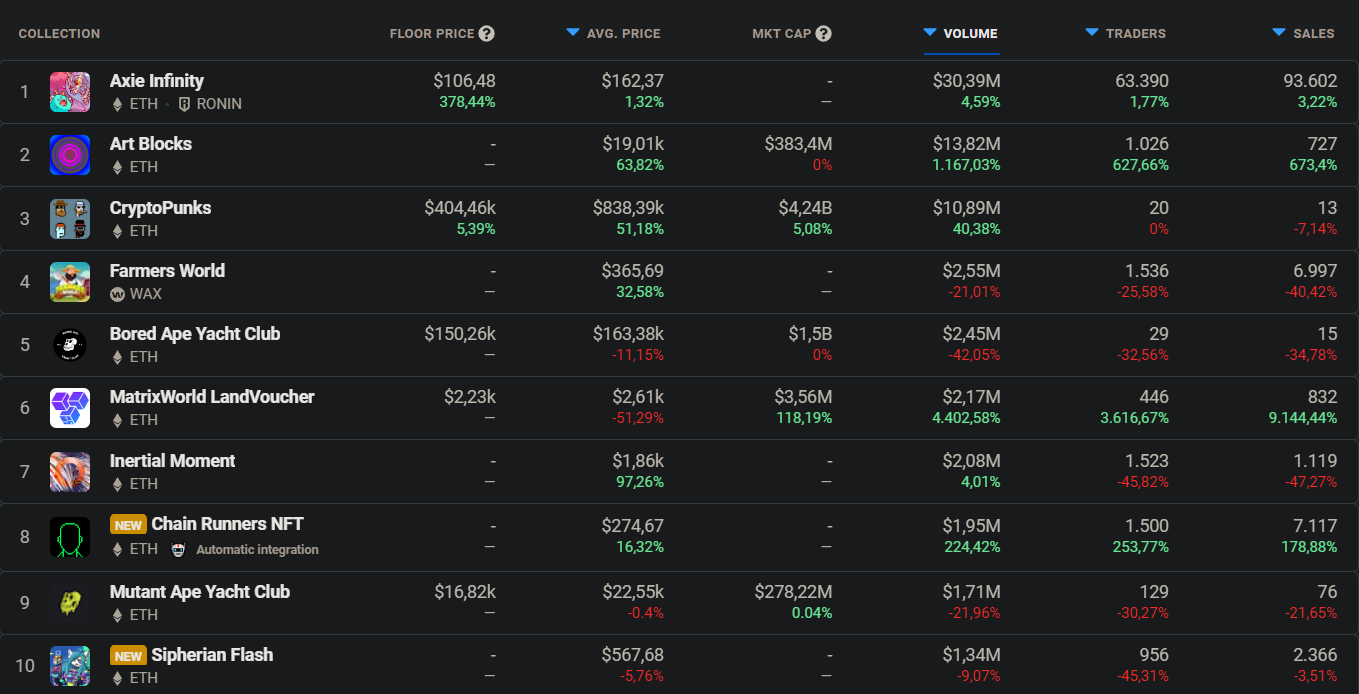Screen dimensions: 1359x694
Task: Open the Sipherian Flash collection name
Action: (x=213, y=655)
